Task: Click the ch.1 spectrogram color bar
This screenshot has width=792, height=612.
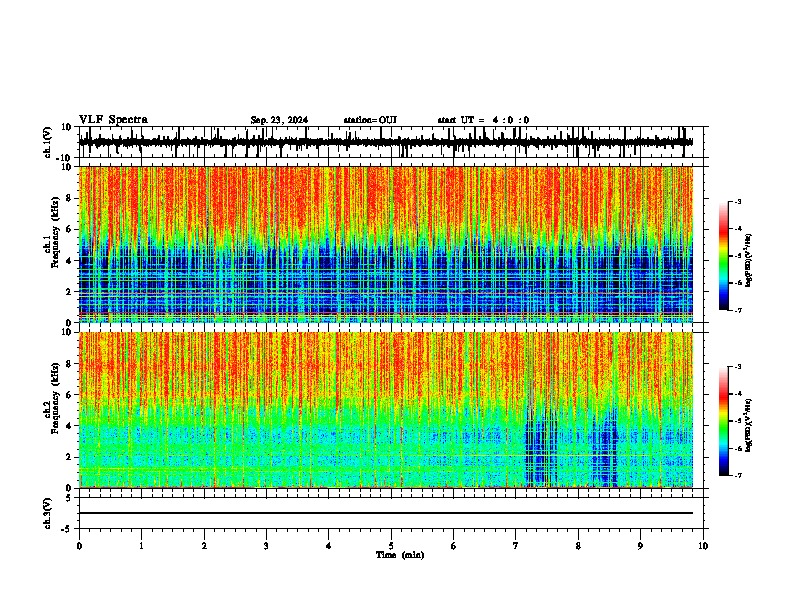Action: coord(724,256)
